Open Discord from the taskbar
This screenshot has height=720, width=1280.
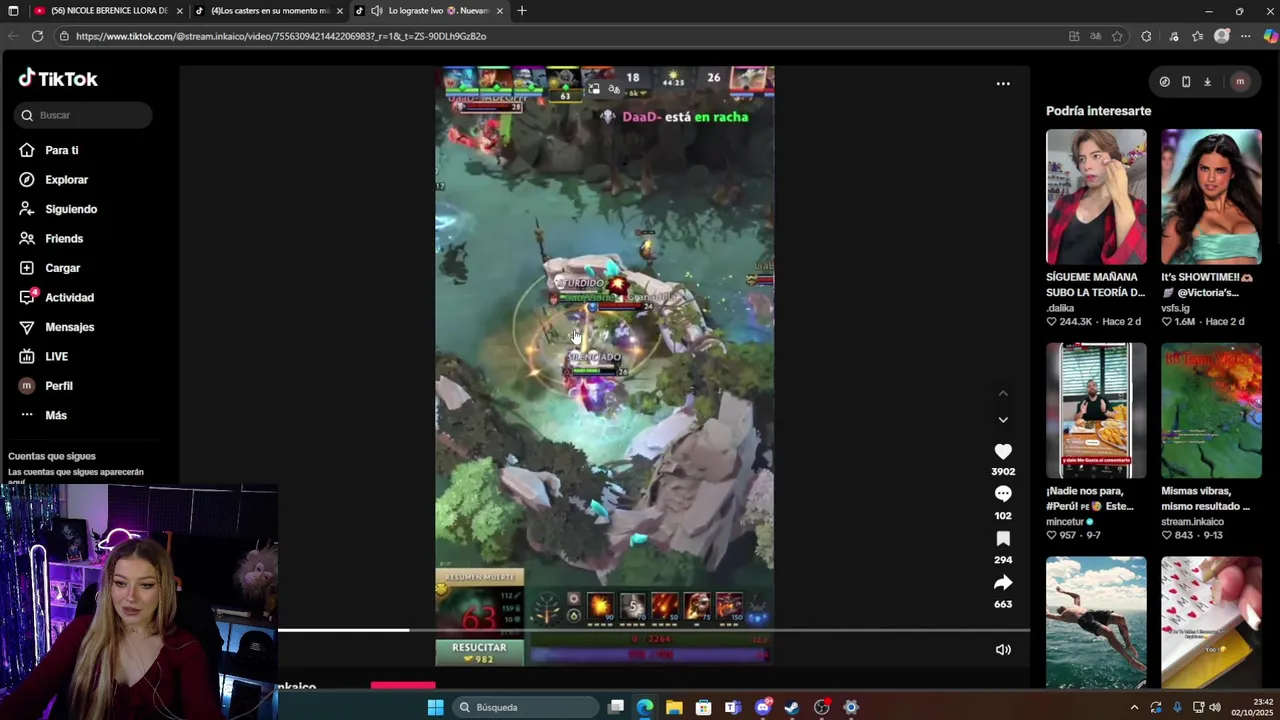click(x=763, y=707)
